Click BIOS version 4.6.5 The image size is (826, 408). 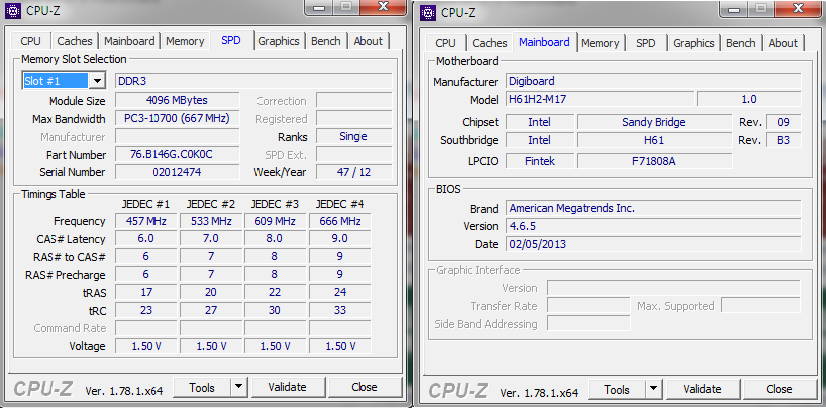click(654, 226)
